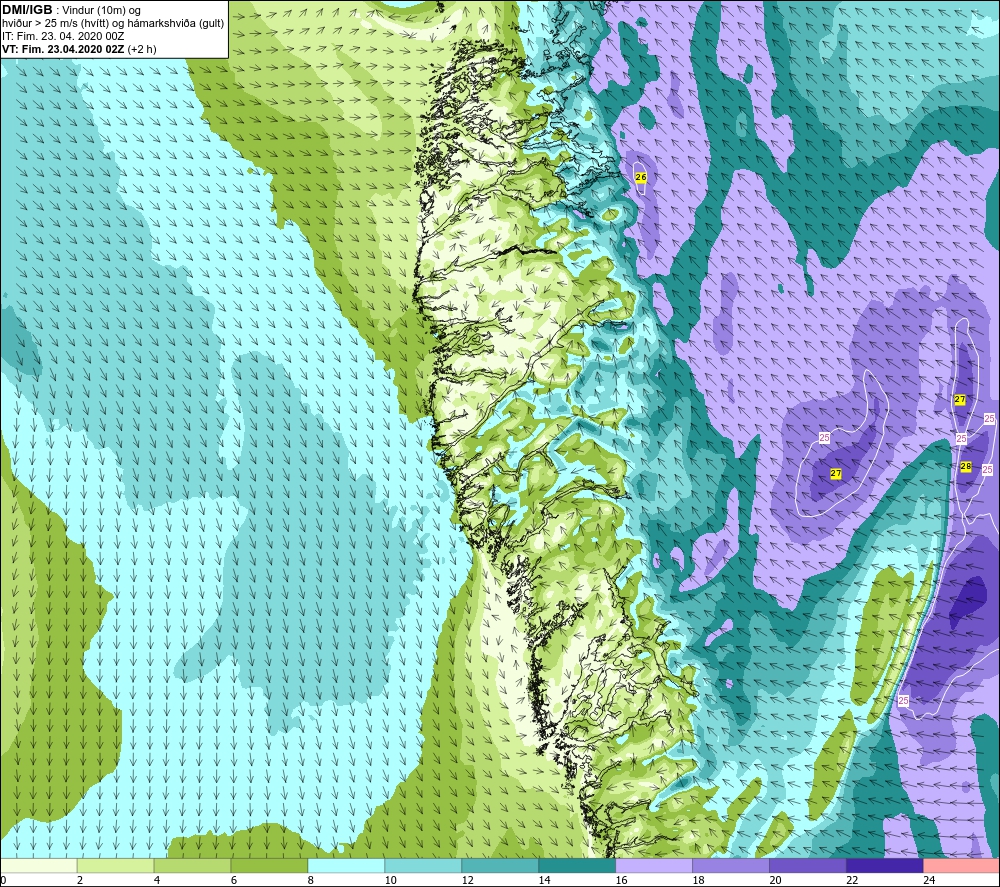This screenshot has height=887, width=1000.
Task: Click the white '25' label left of the oval contour
Action: (824, 438)
